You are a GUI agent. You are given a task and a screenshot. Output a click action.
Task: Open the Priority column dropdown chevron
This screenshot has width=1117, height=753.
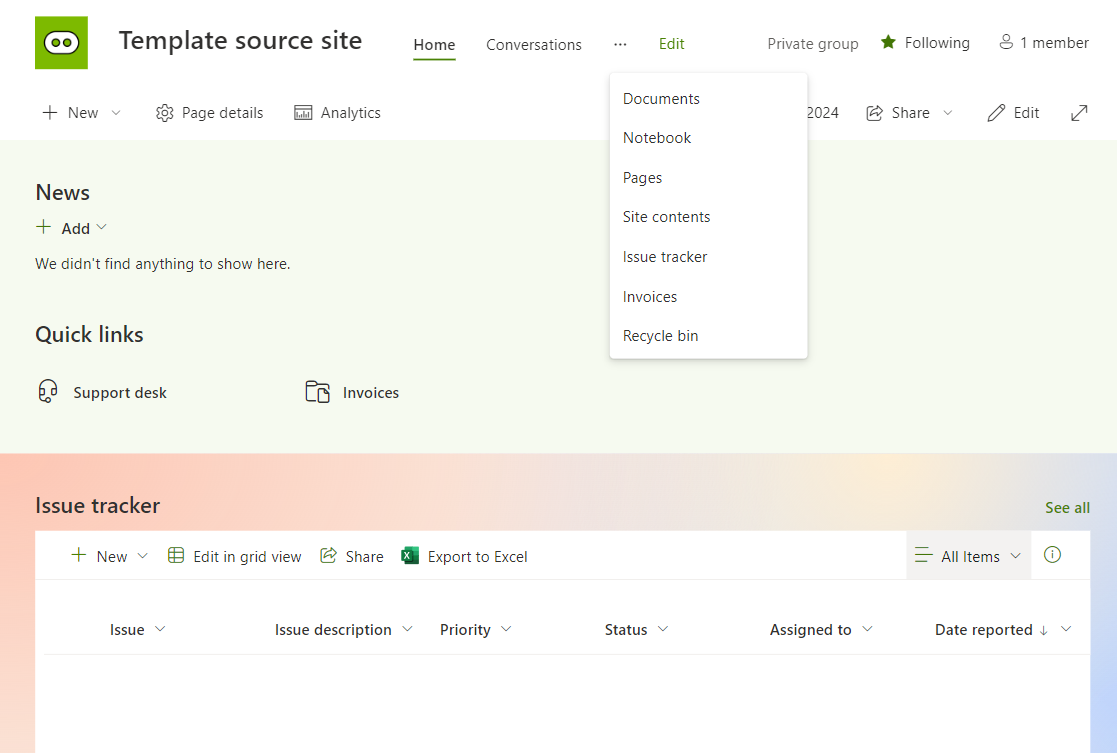[506, 628]
